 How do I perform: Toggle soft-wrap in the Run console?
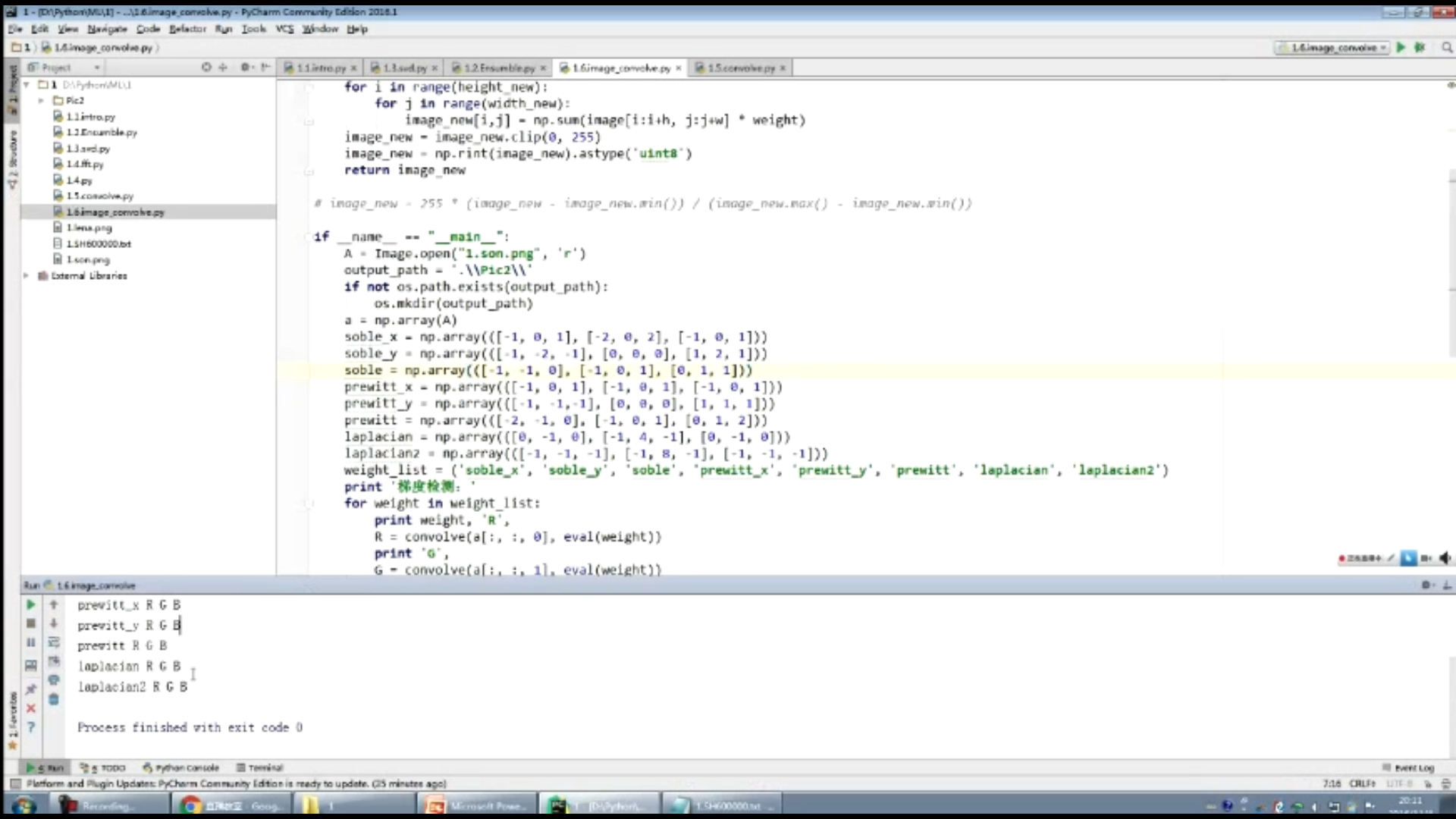coord(54,642)
